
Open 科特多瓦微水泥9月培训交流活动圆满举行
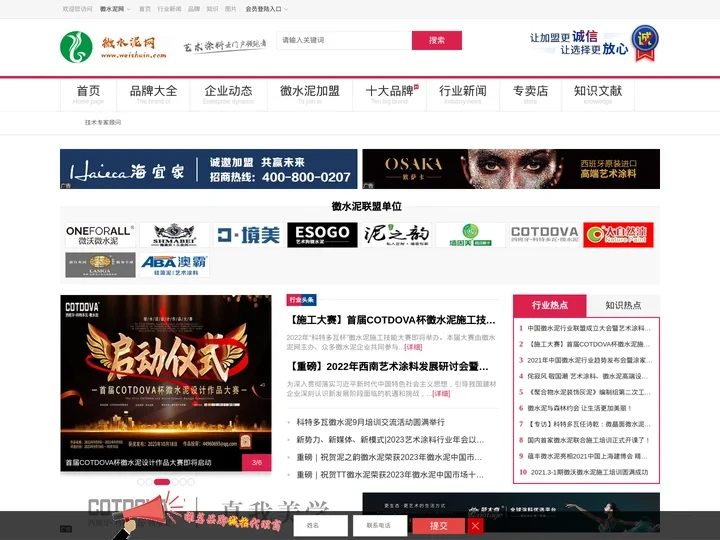[x=370, y=422]
